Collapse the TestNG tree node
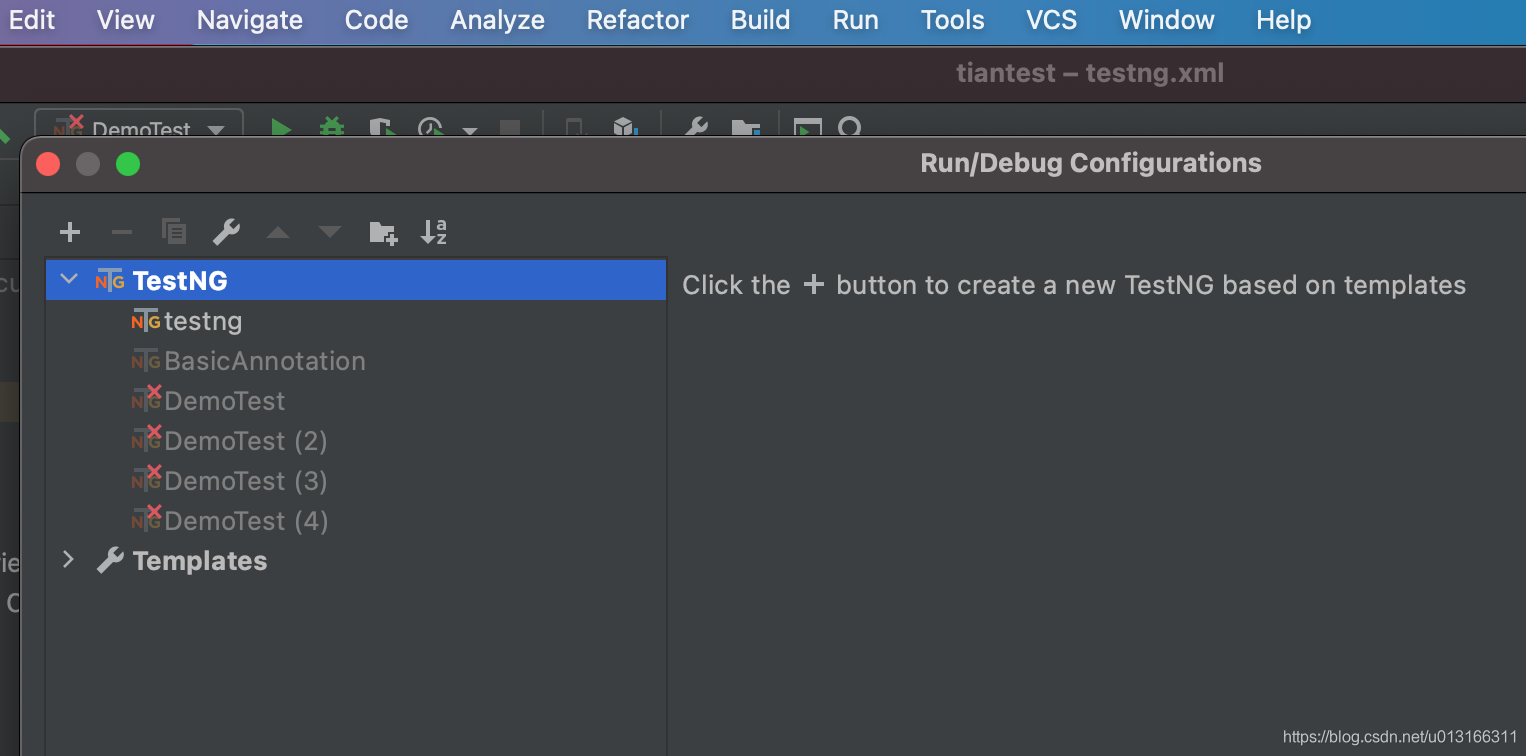Screen dimensions: 1526x756 69,280
